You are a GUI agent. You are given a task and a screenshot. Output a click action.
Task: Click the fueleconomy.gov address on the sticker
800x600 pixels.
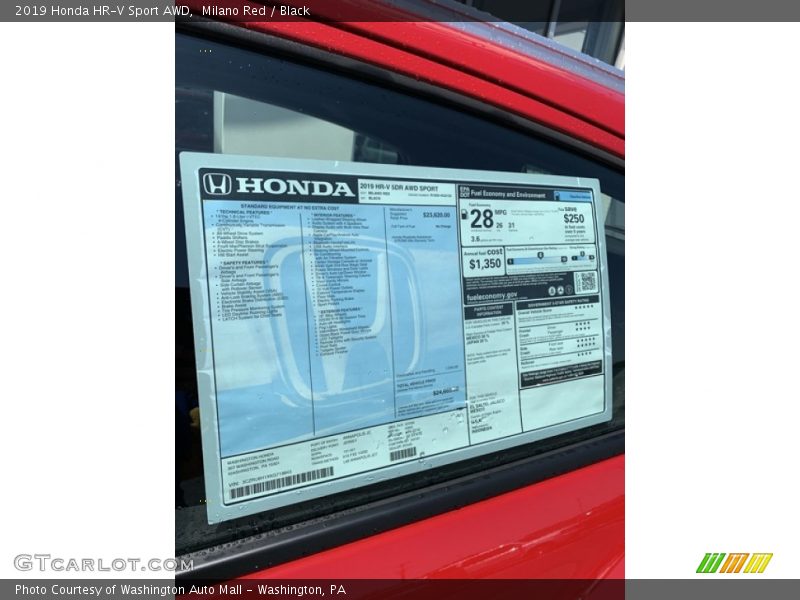[x=491, y=296]
